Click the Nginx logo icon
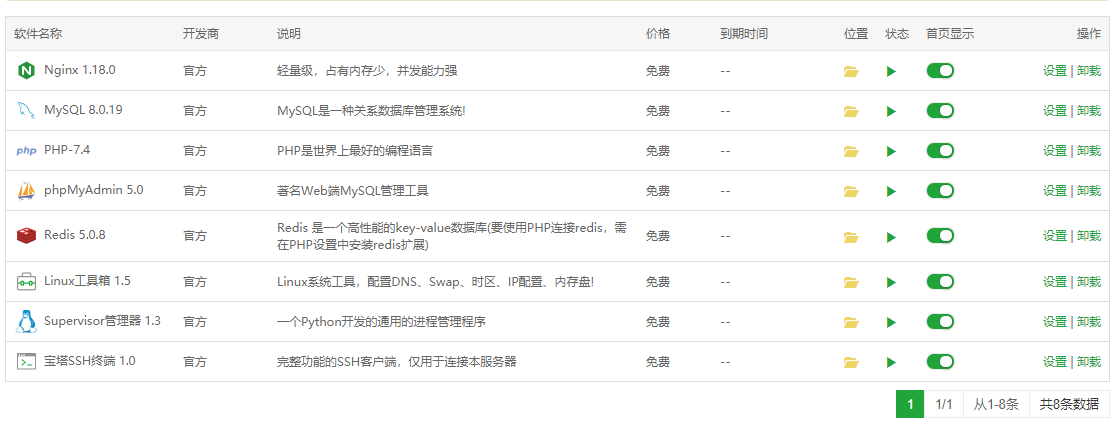This screenshot has width=1119, height=428. point(26,71)
